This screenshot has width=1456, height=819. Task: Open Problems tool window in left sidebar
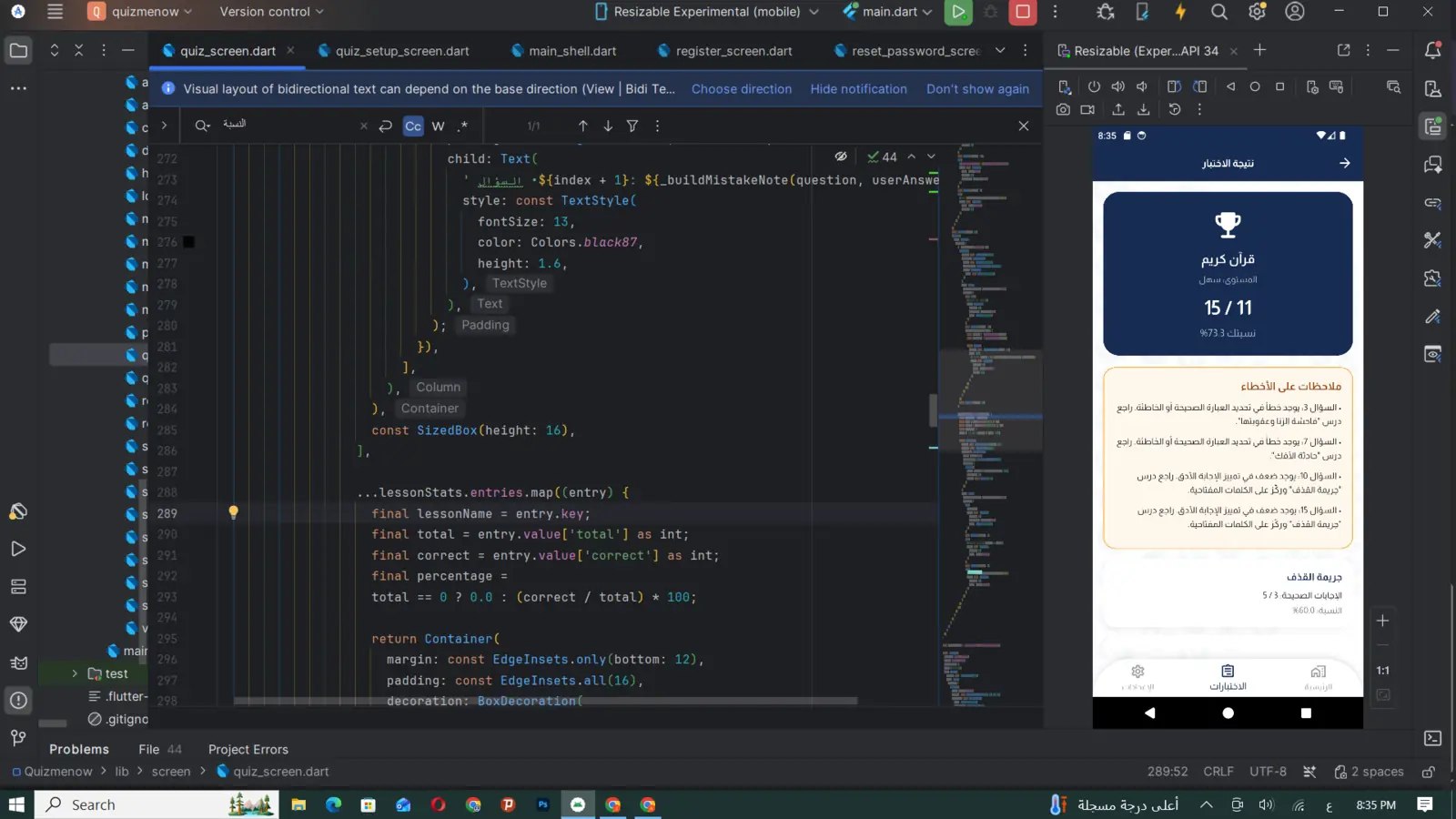click(18, 700)
